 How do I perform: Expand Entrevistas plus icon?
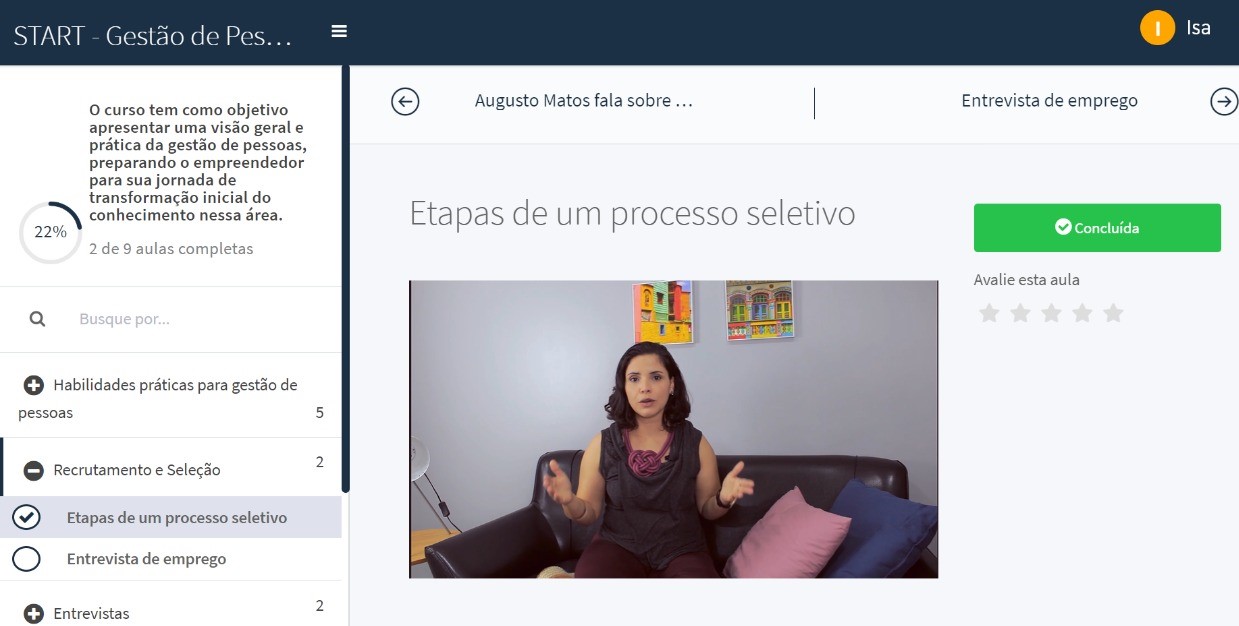point(34,614)
